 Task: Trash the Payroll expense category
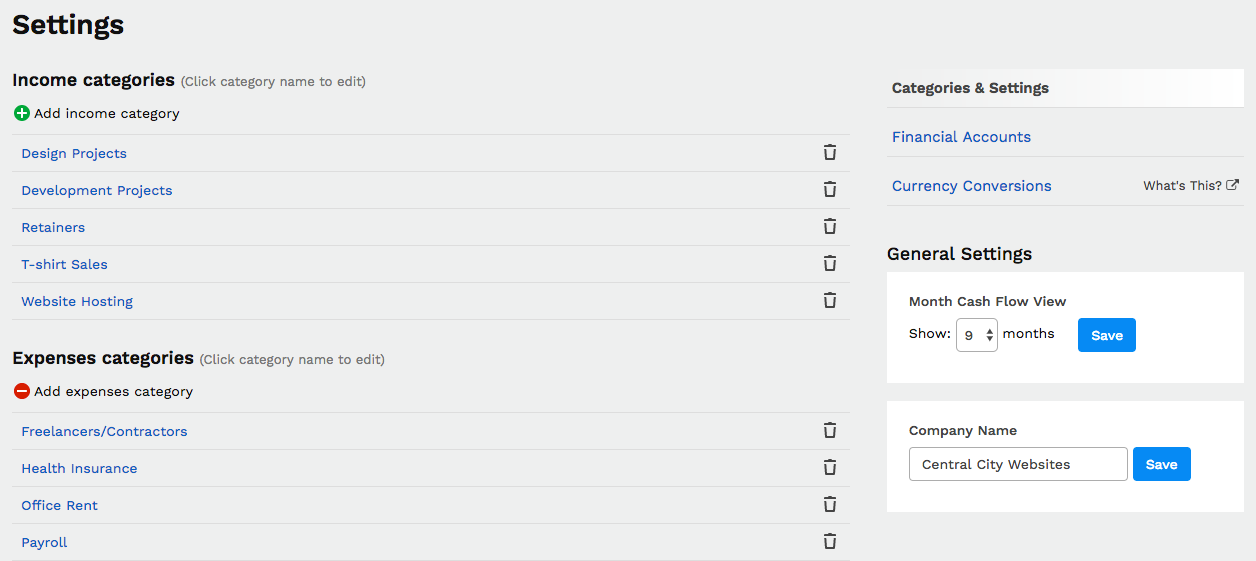(829, 542)
